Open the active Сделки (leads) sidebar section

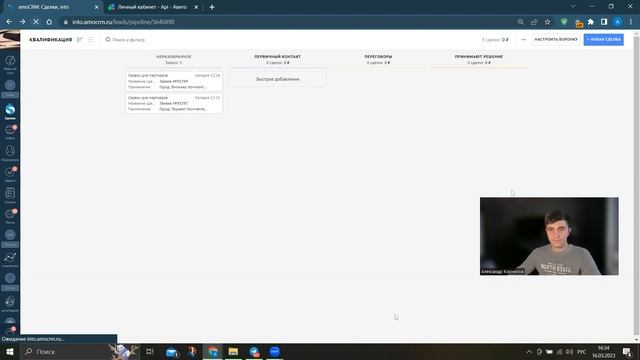(x=10, y=111)
